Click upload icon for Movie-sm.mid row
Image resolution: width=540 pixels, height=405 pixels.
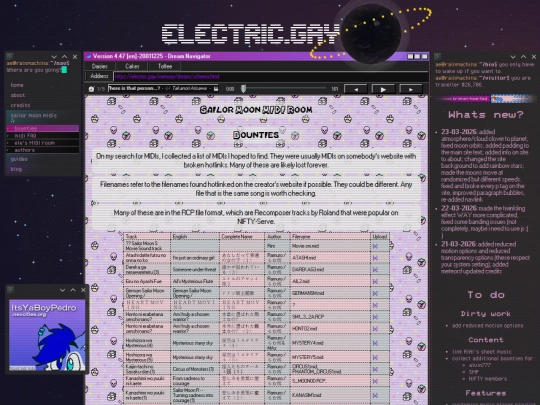(x=375, y=246)
